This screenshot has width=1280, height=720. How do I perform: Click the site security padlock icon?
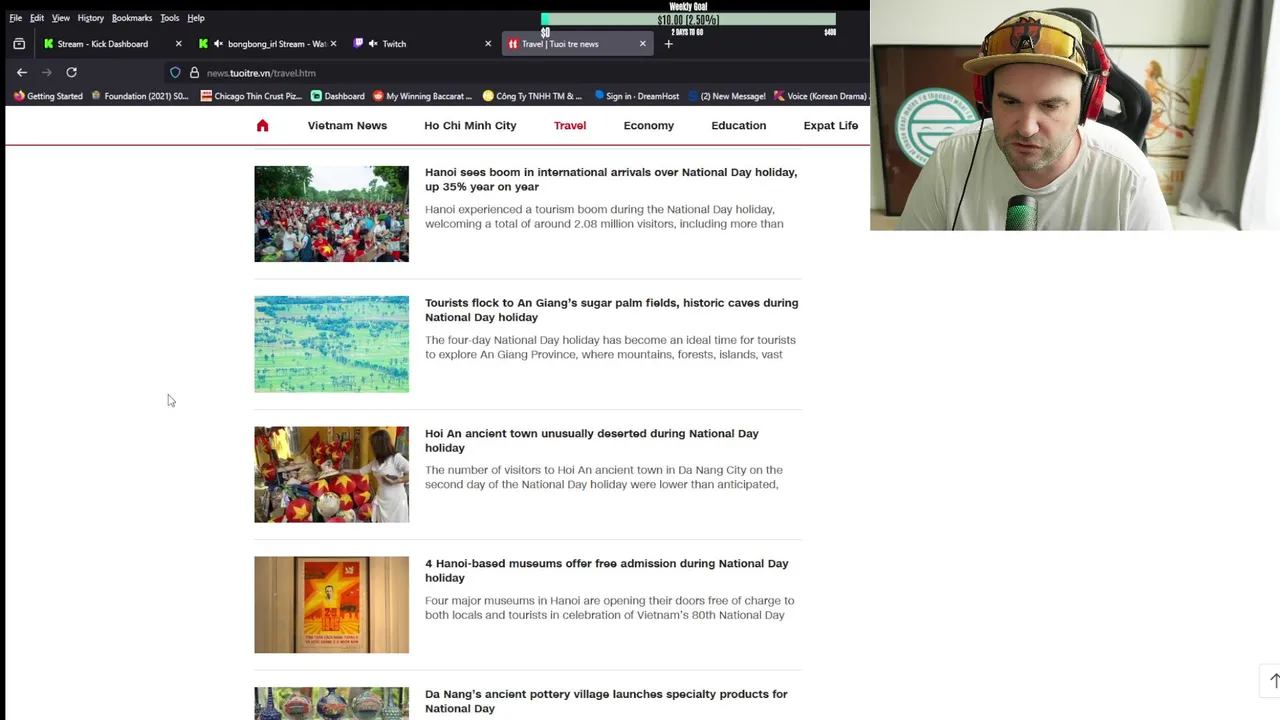tap(194, 72)
